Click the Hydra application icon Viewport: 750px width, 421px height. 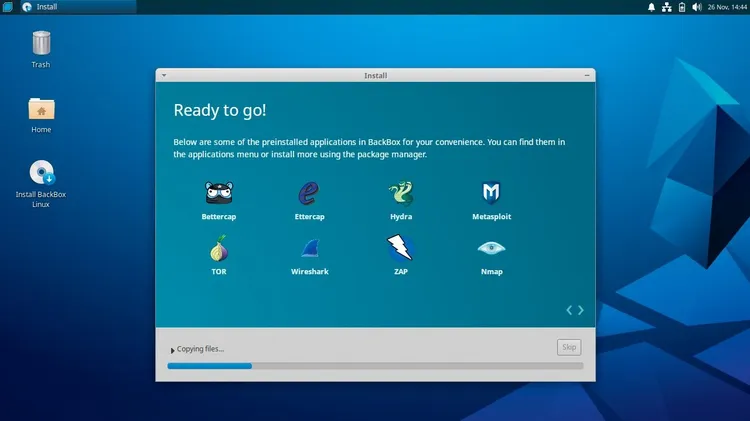pyautogui.click(x=401, y=193)
